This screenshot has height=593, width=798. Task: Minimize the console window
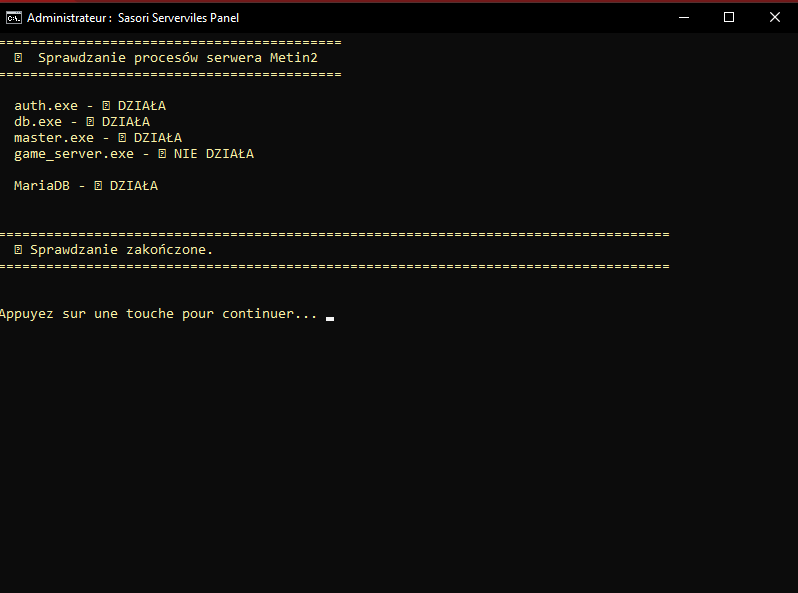coord(683,17)
